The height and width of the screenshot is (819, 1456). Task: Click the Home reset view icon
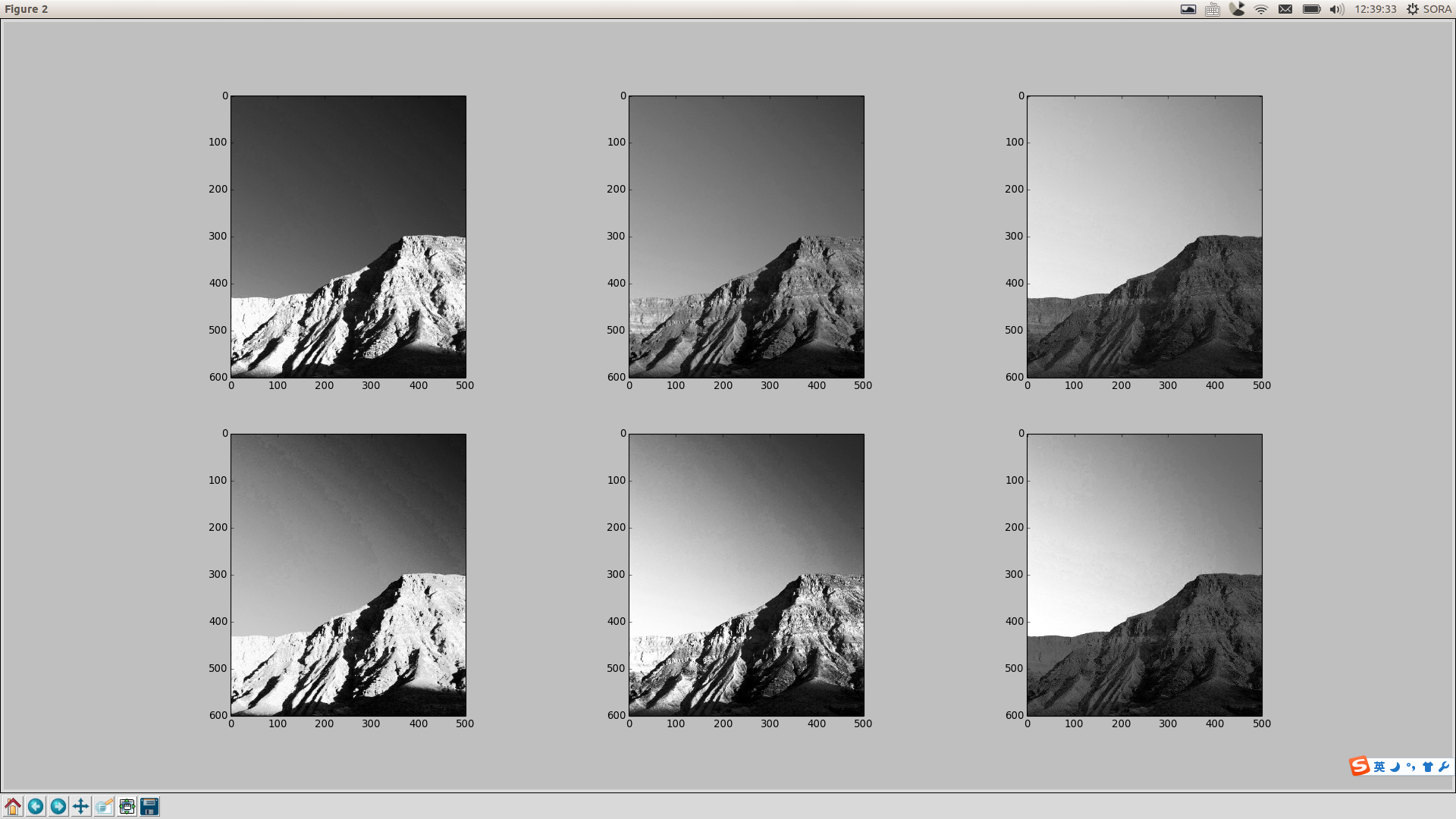tap(13, 806)
